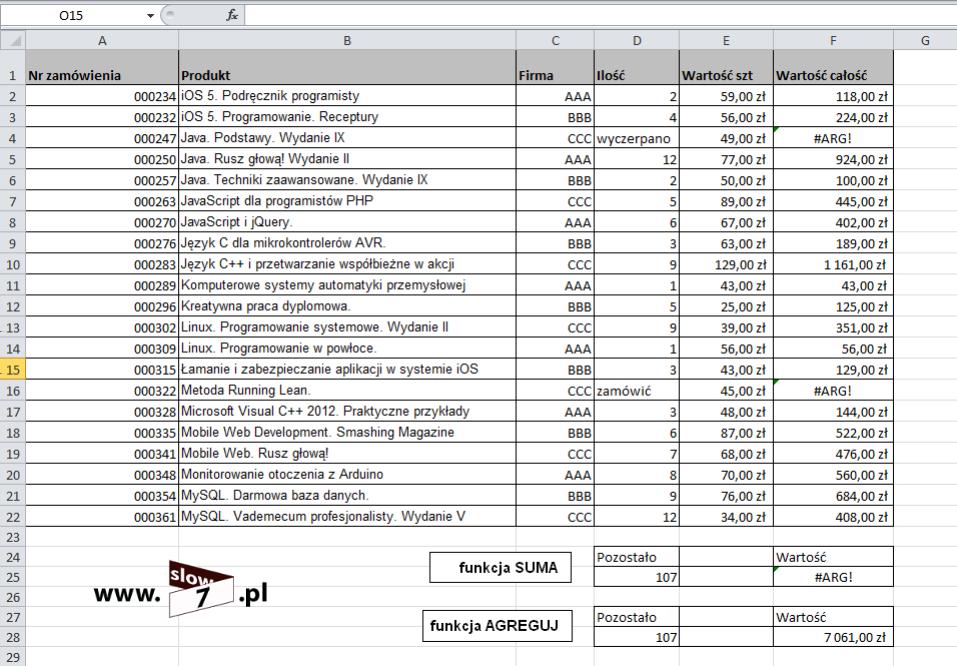Select column B header

[x=347, y=41]
